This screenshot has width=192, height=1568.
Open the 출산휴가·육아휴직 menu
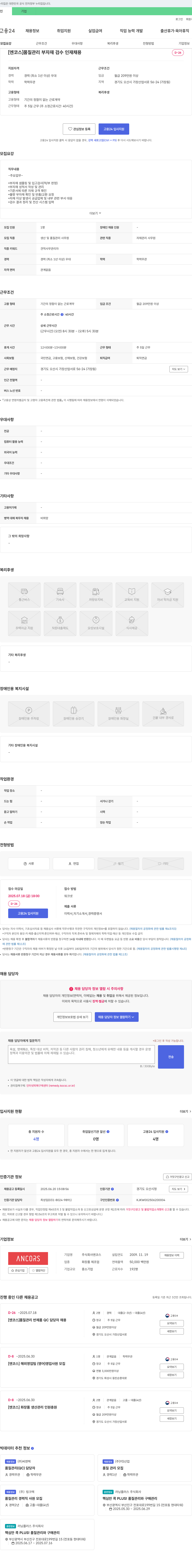click(x=175, y=31)
